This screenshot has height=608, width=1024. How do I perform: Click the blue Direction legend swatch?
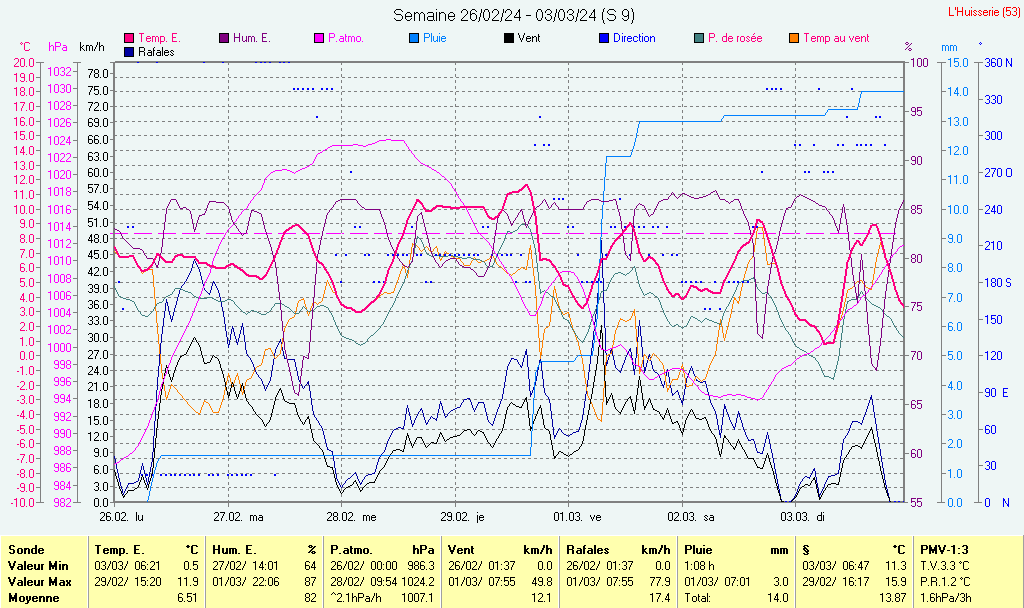[603, 38]
